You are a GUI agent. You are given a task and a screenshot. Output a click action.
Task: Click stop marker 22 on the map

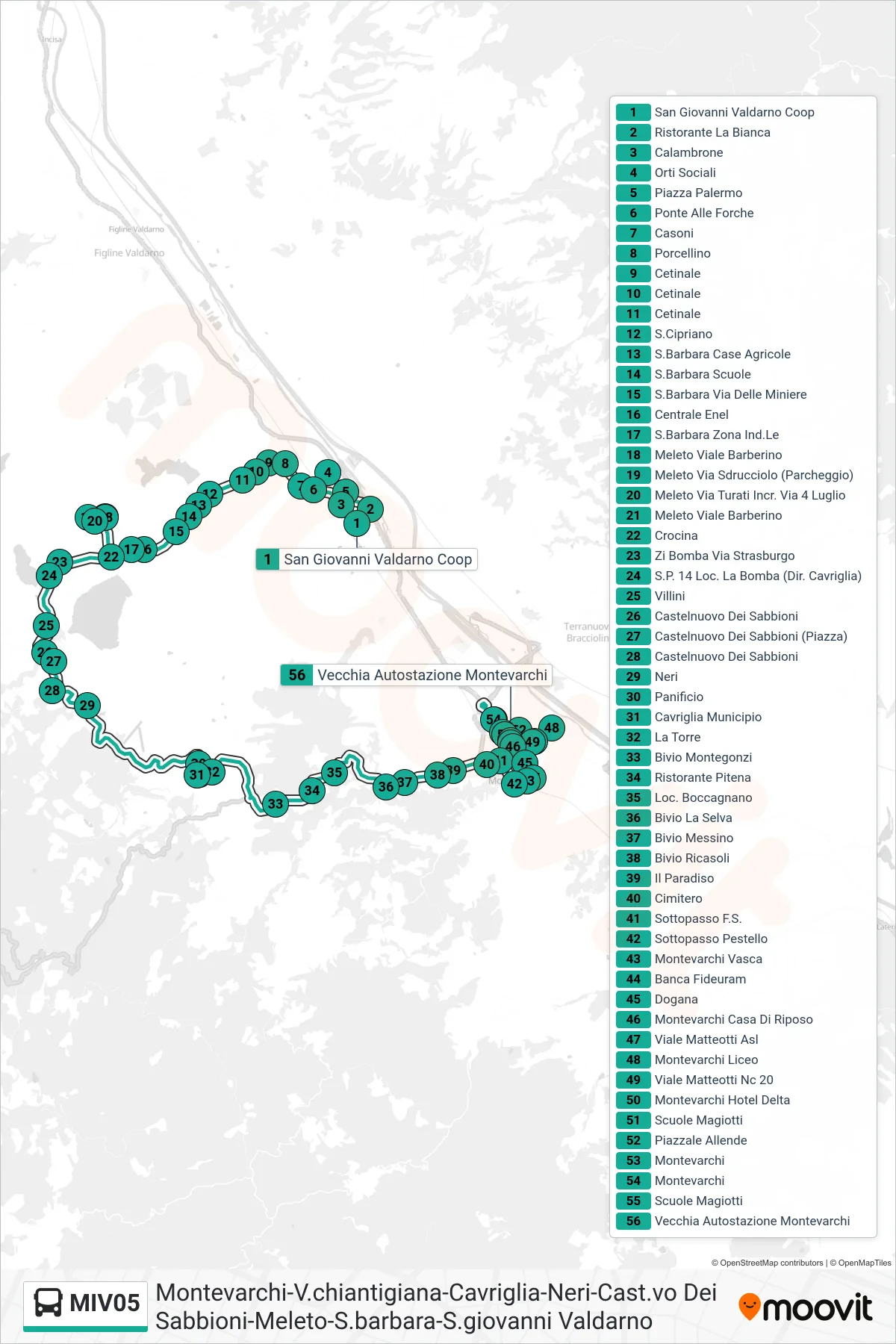[x=111, y=556]
